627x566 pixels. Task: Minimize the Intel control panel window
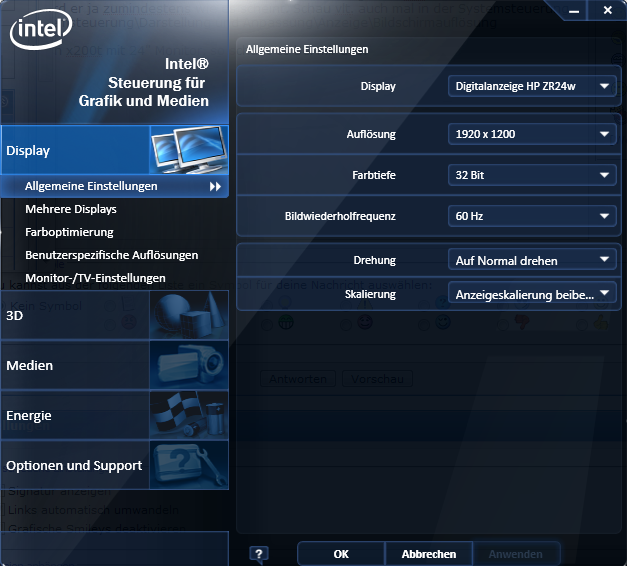(574, 11)
